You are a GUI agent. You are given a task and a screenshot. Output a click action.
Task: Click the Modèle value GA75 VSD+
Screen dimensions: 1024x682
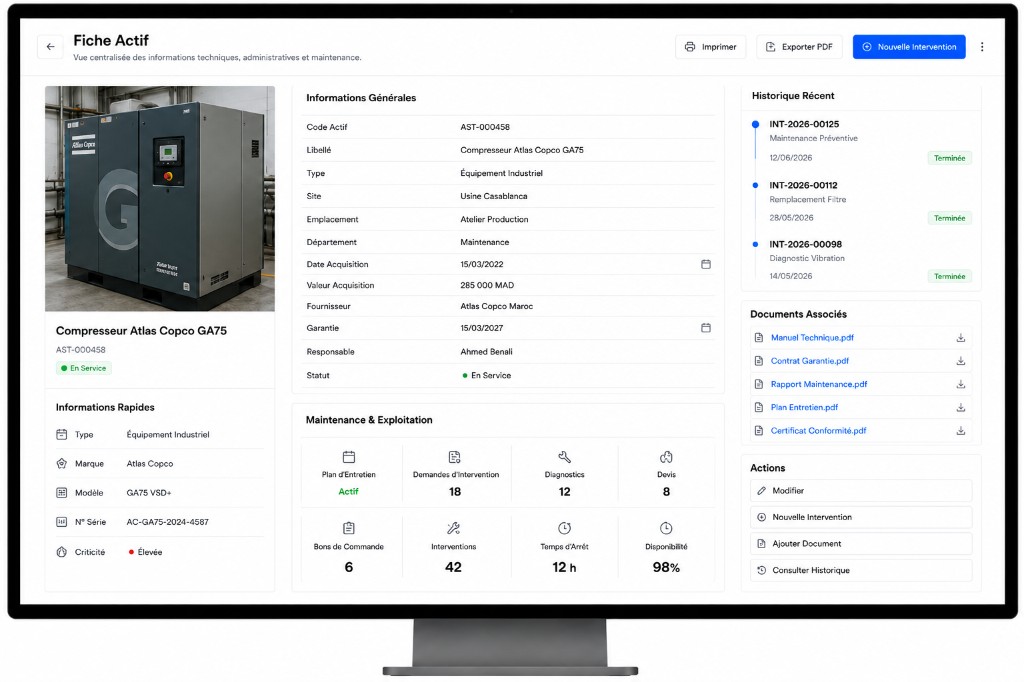pyautogui.click(x=149, y=493)
